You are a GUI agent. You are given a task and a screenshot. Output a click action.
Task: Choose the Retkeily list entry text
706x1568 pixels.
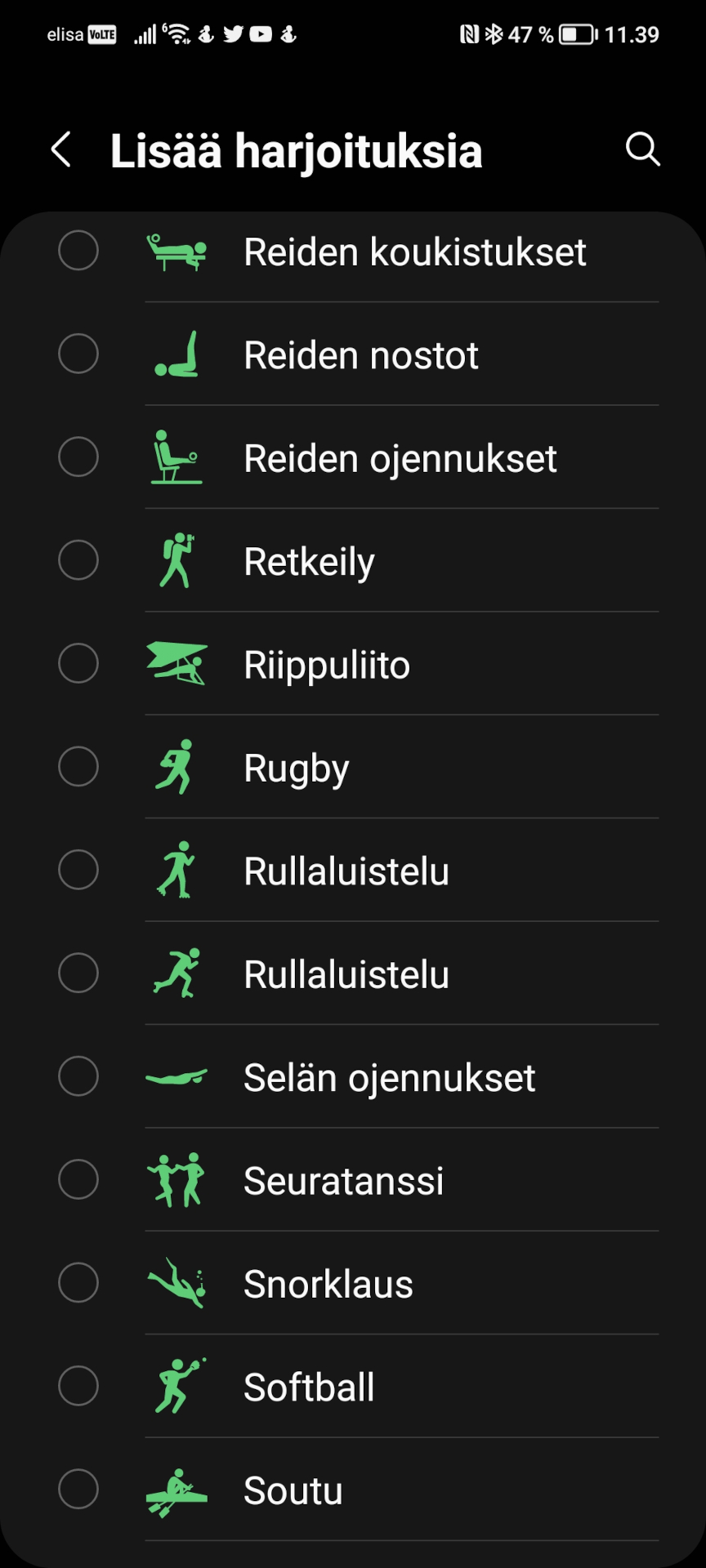click(x=309, y=562)
